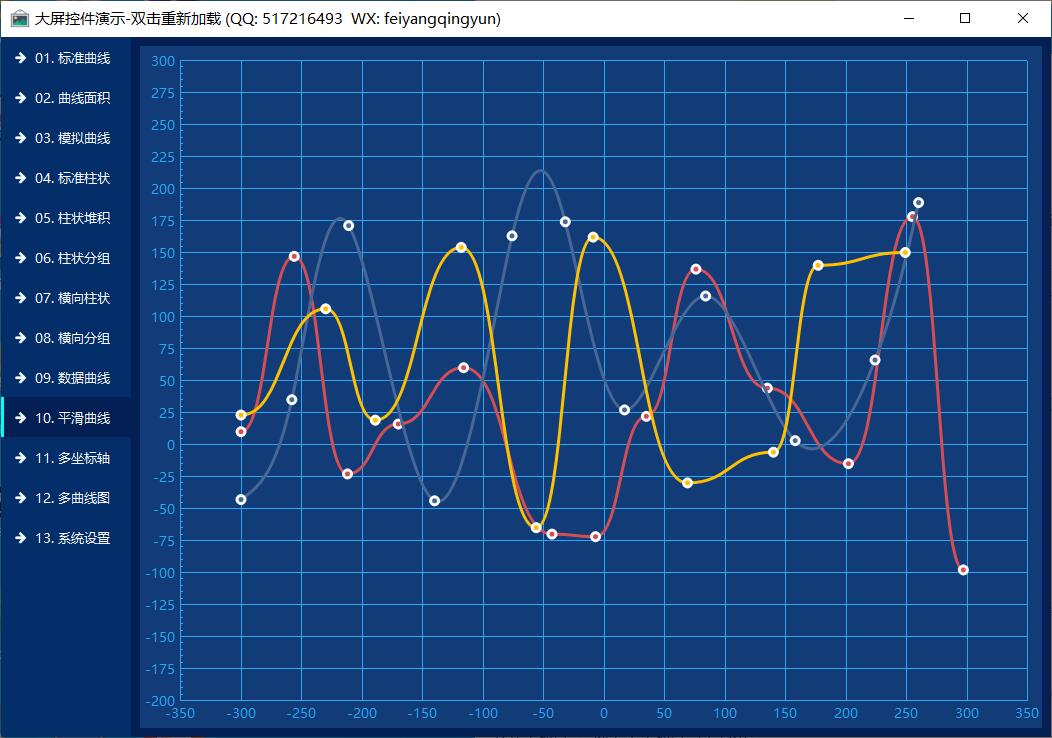
Task: Select the gray curve's rightmost point near 190
Action: click(x=918, y=203)
